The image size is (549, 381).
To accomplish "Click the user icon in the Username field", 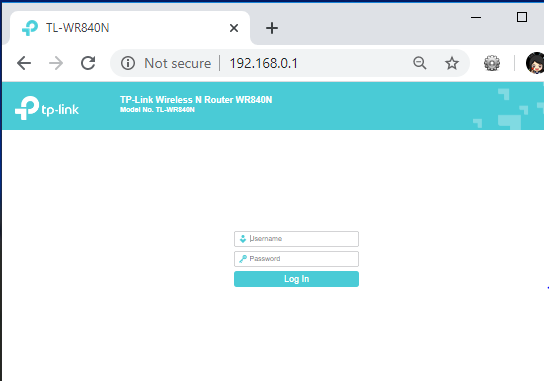I will tap(243, 239).
